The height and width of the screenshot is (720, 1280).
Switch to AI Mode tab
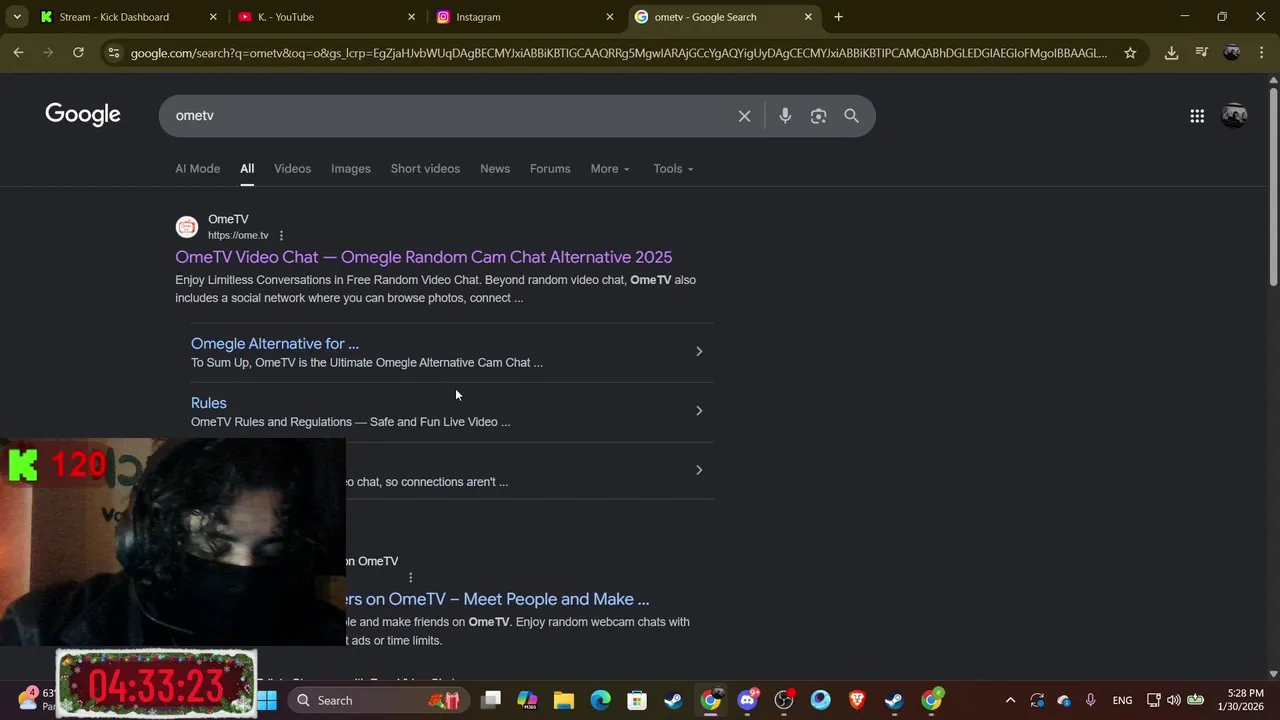197,169
